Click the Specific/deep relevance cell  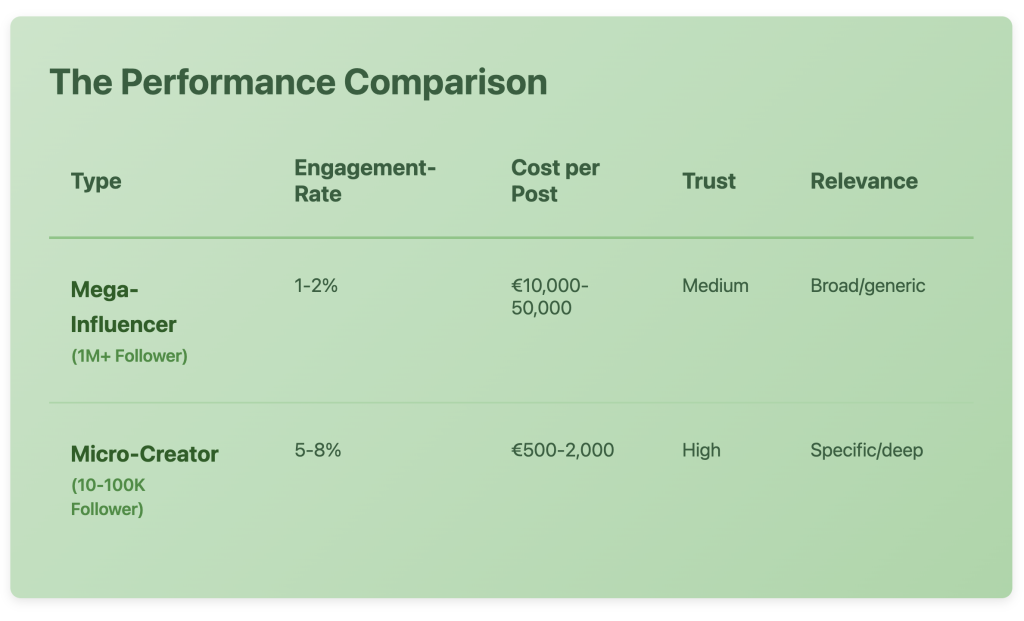pos(866,450)
